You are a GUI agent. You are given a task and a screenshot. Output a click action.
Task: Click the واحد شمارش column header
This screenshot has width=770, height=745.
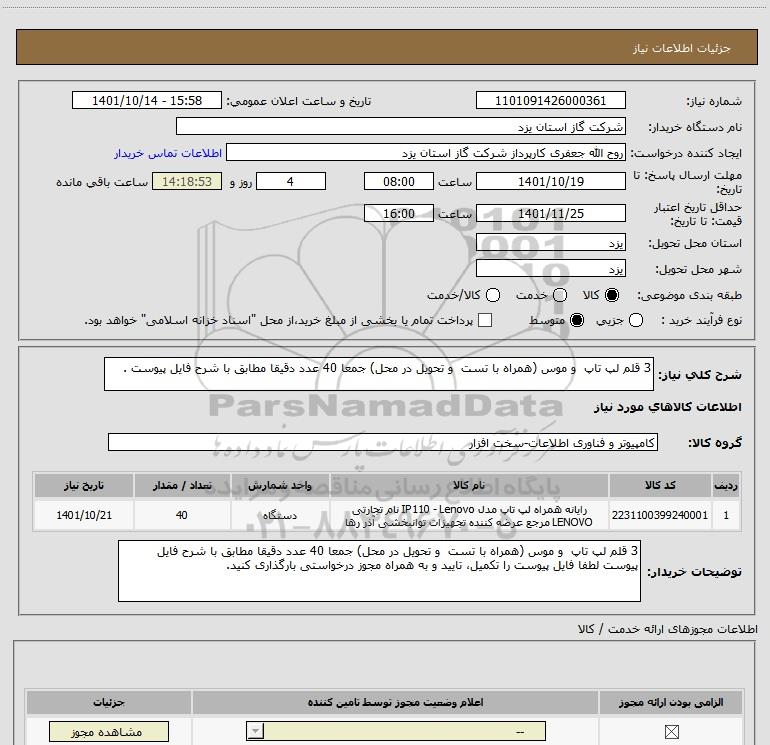[280, 485]
